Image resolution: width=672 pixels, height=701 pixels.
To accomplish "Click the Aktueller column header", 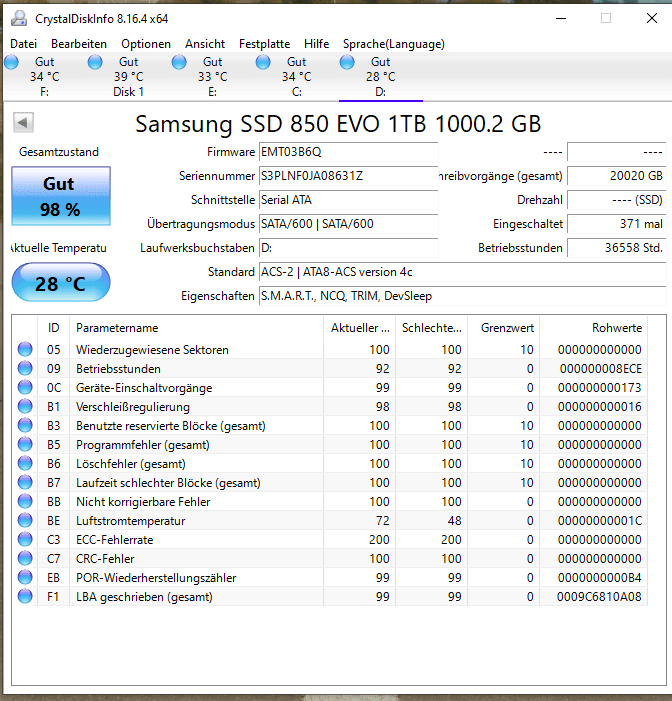I will click(359, 328).
